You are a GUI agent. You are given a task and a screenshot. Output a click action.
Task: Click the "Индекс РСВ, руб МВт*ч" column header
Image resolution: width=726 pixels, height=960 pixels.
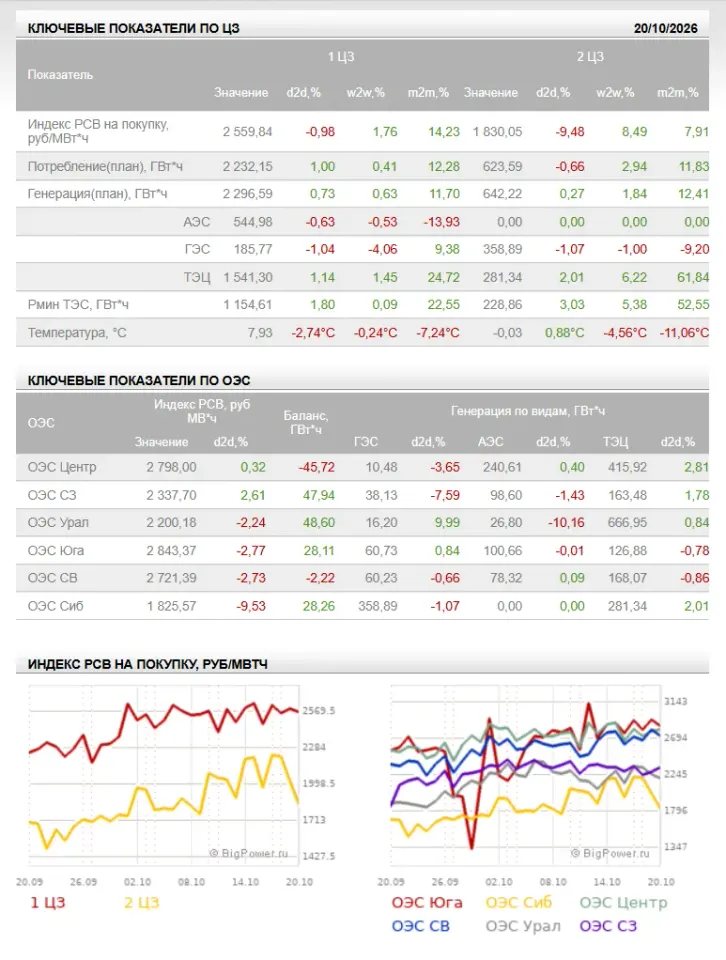tap(202, 411)
